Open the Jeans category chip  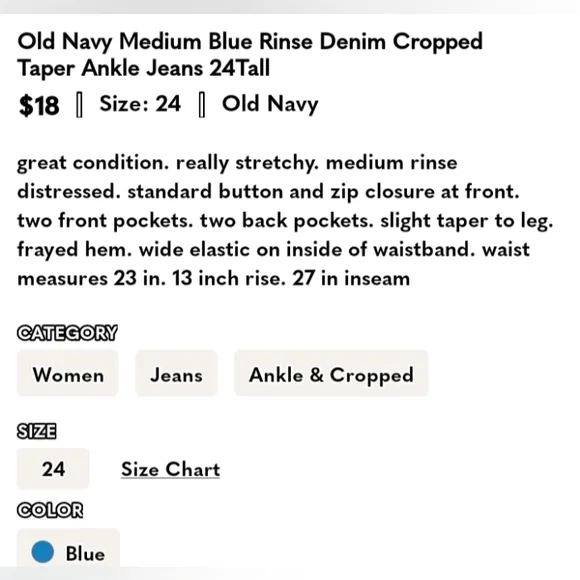(x=176, y=374)
